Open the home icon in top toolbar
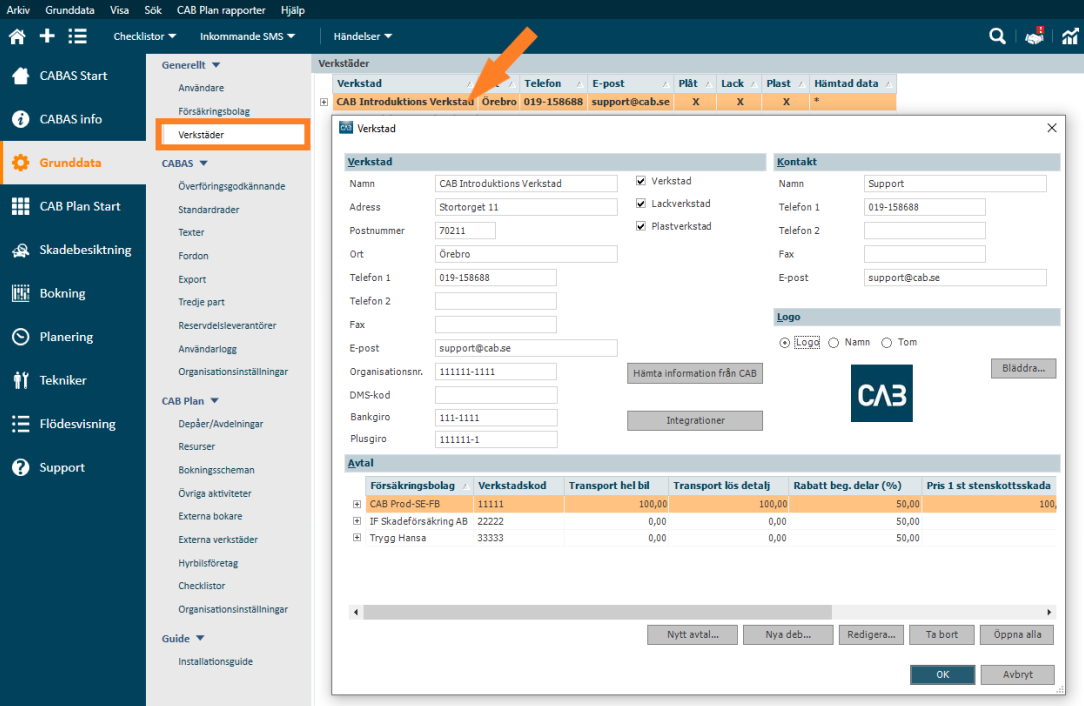The width and height of the screenshot is (1084, 706). [x=17, y=37]
